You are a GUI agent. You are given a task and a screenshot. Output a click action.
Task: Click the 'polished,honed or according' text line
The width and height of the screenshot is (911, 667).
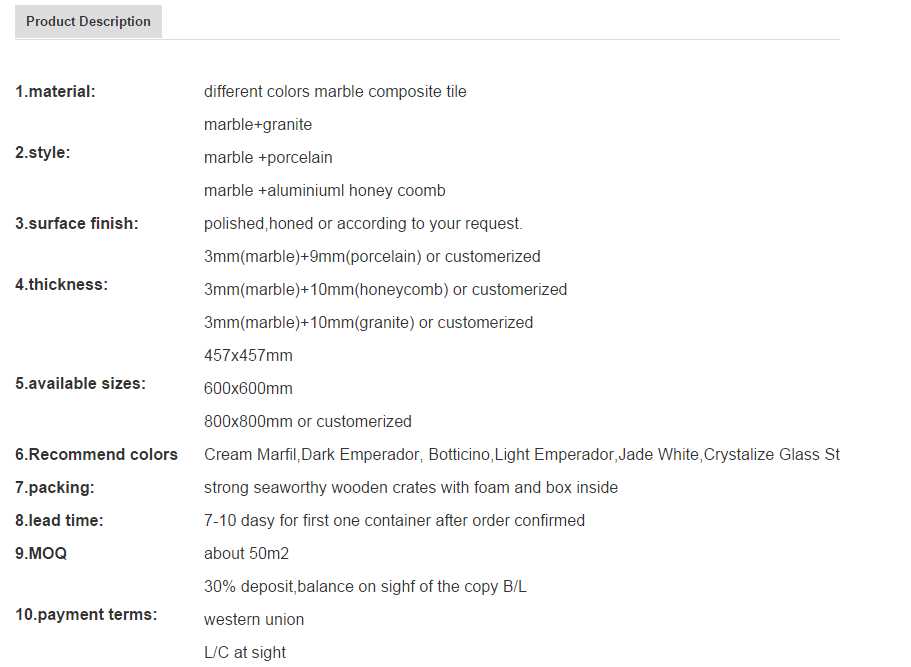coord(363,223)
